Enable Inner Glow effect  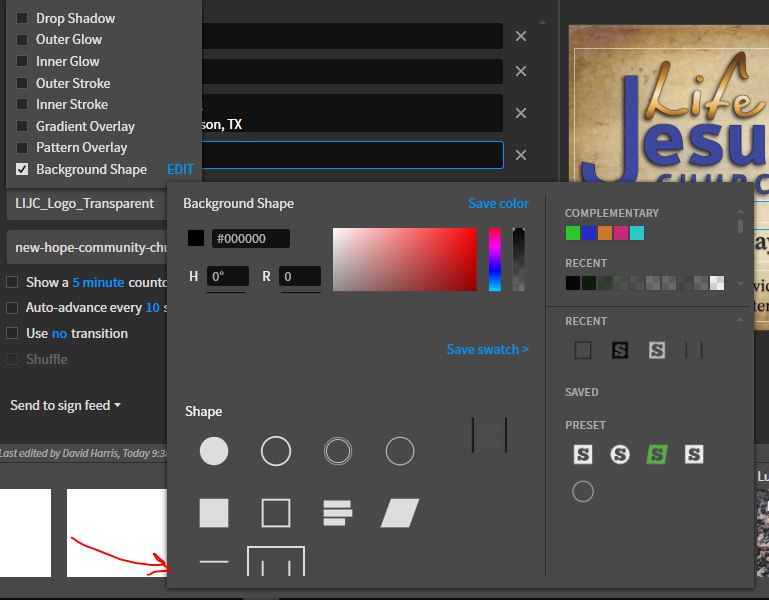(x=22, y=61)
